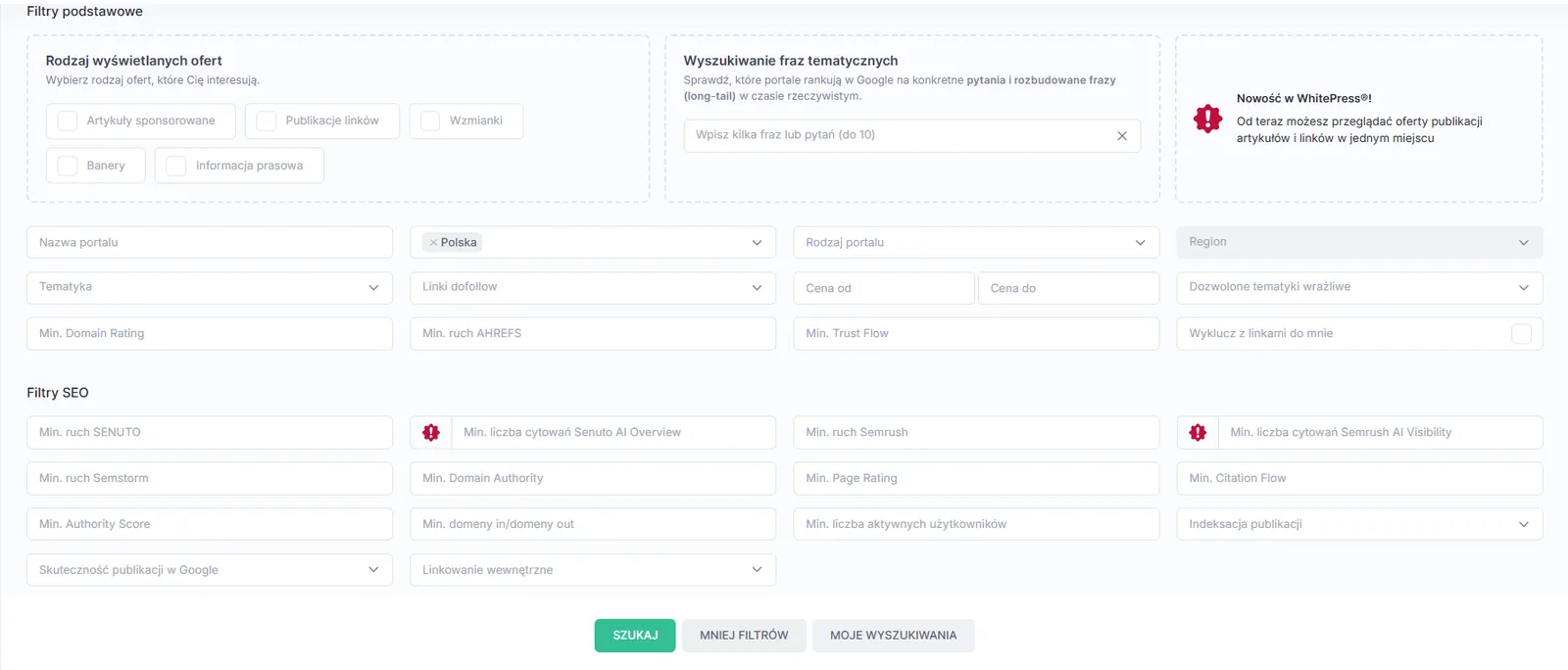Screen dimensions: 1568x670
Task: Clear the phrase search with the X icon
Action: pos(1122,135)
